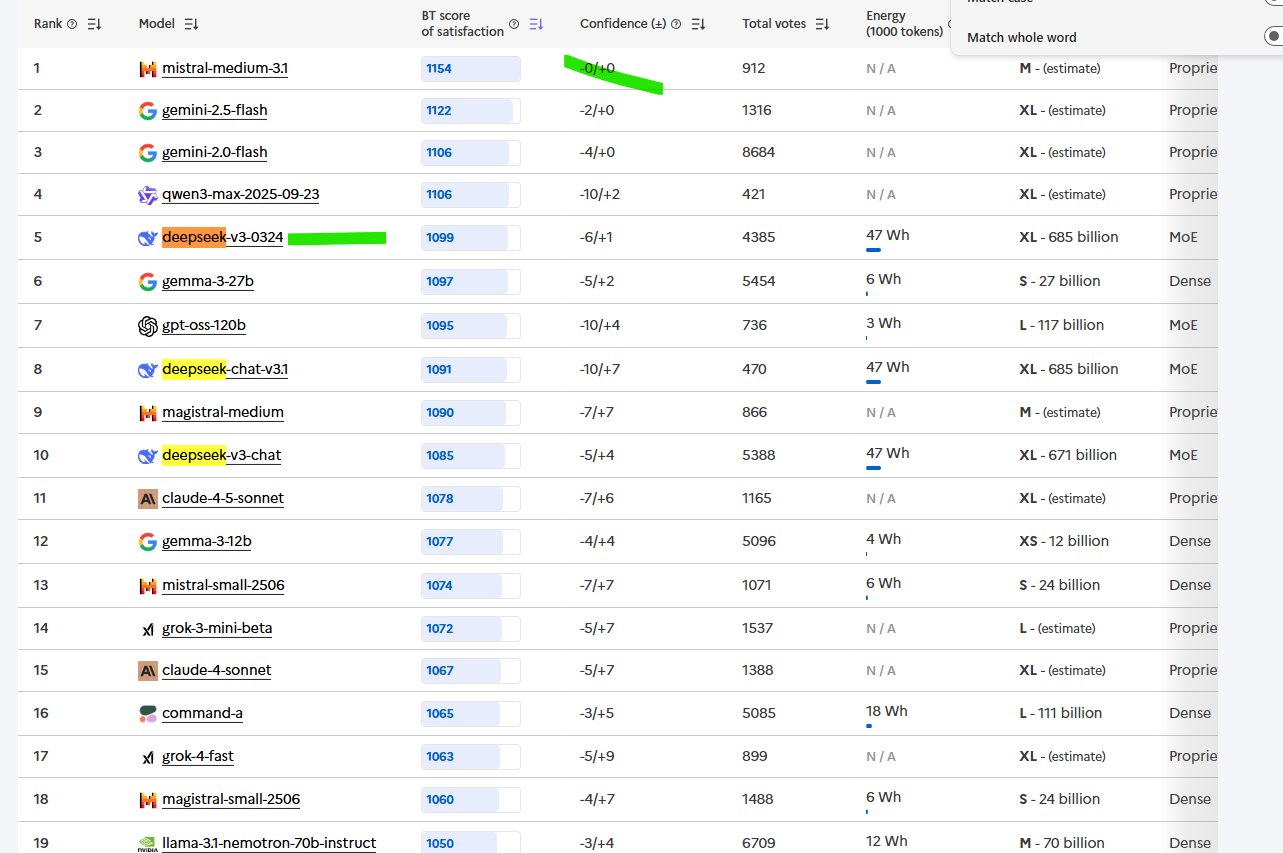The image size is (1283, 853).
Task: Toggle the Match whole word switch
Action: click(x=1272, y=37)
